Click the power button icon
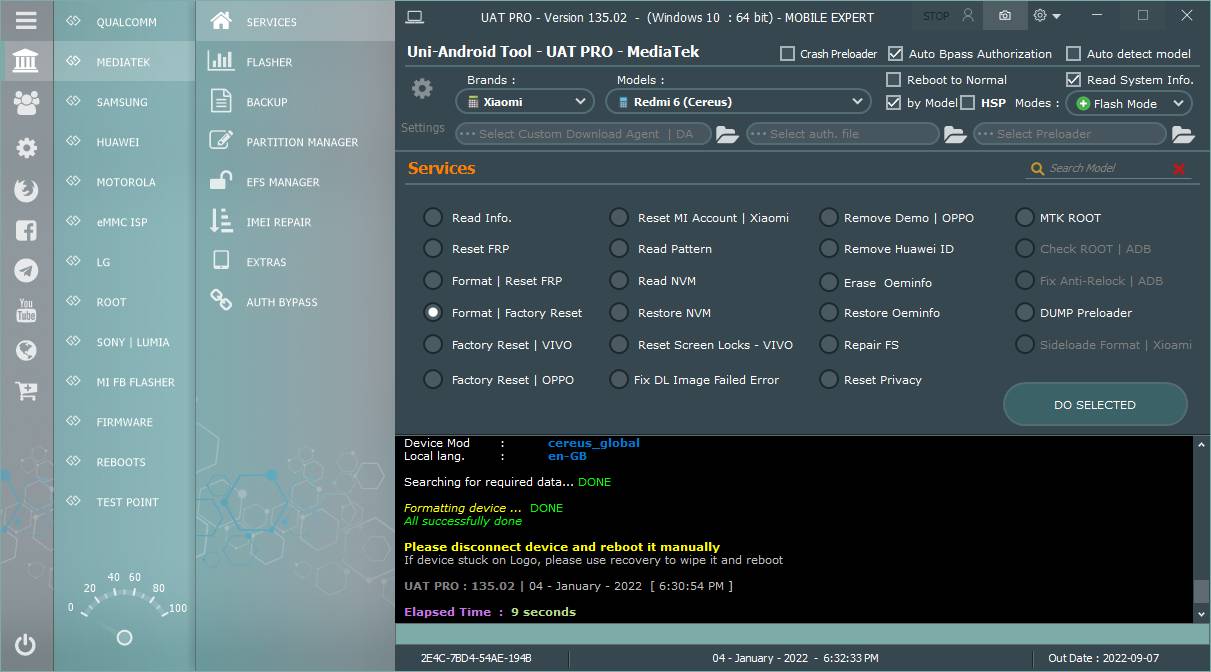1211x672 pixels. point(26,645)
